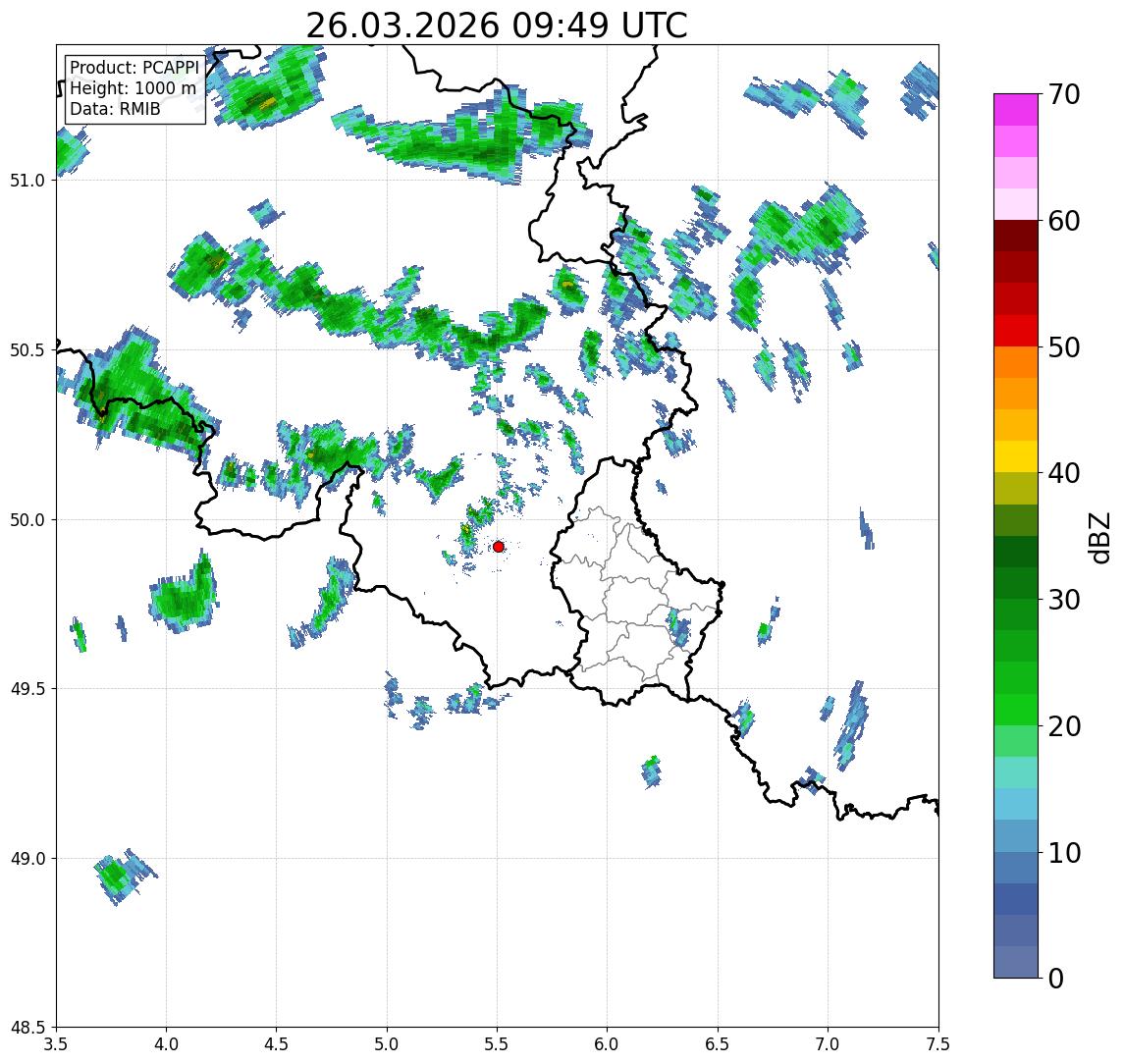Click the 7.5 longitude axis label

click(938, 1043)
